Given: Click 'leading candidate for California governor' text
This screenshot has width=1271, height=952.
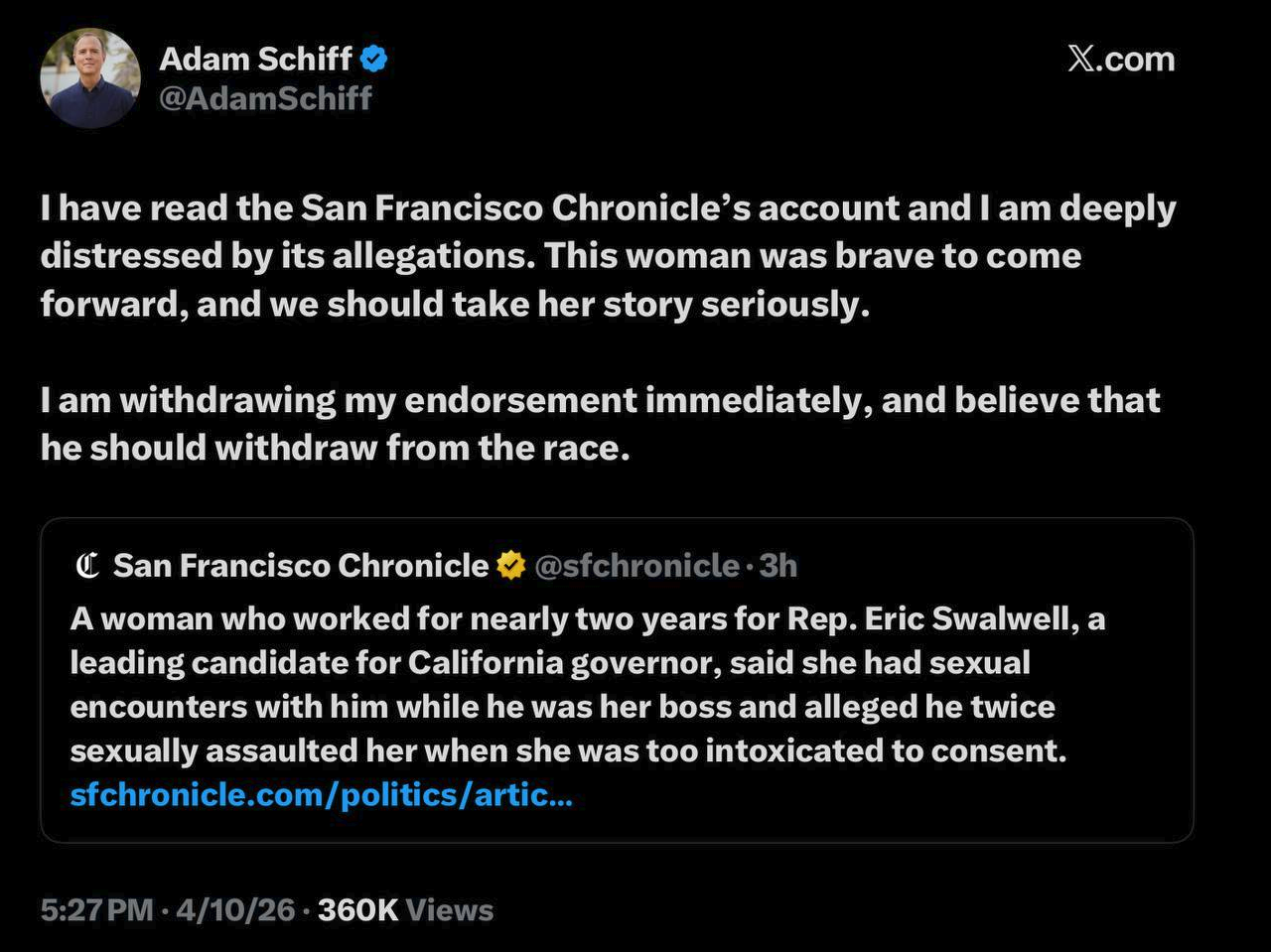Looking at the screenshot, I should [x=395, y=663].
